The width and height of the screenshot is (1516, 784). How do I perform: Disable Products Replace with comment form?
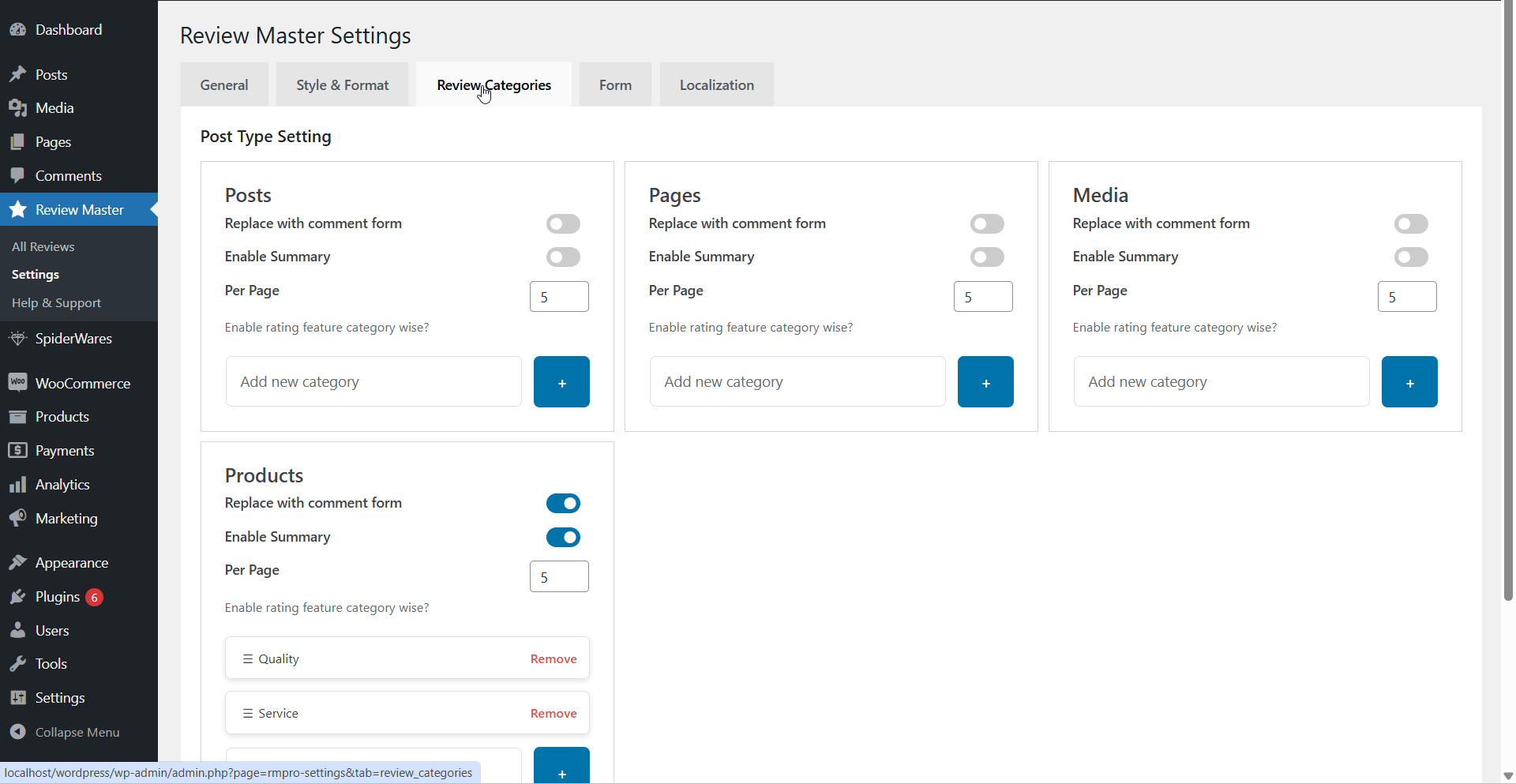563,503
